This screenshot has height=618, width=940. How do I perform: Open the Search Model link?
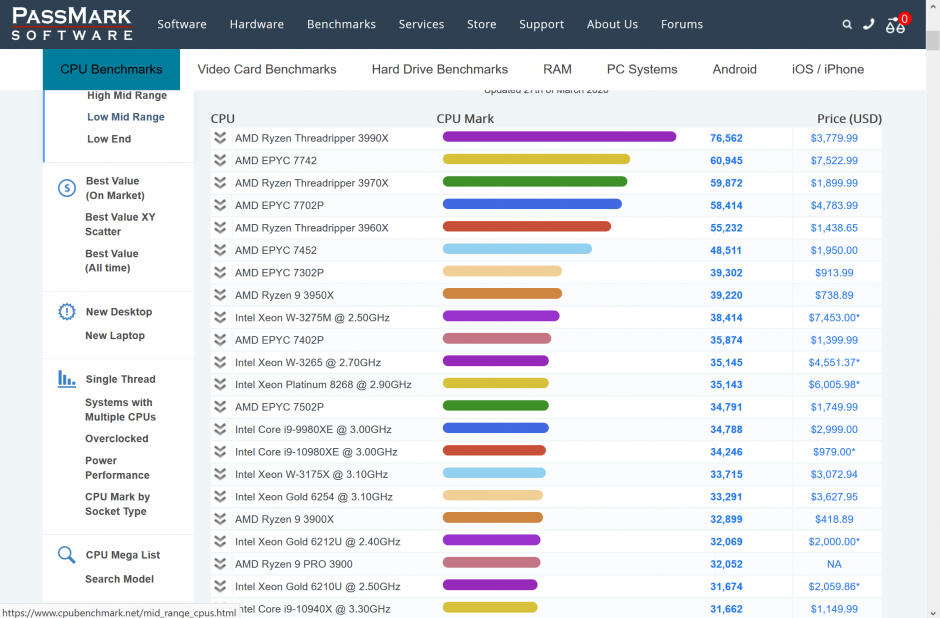click(x=119, y=579)
